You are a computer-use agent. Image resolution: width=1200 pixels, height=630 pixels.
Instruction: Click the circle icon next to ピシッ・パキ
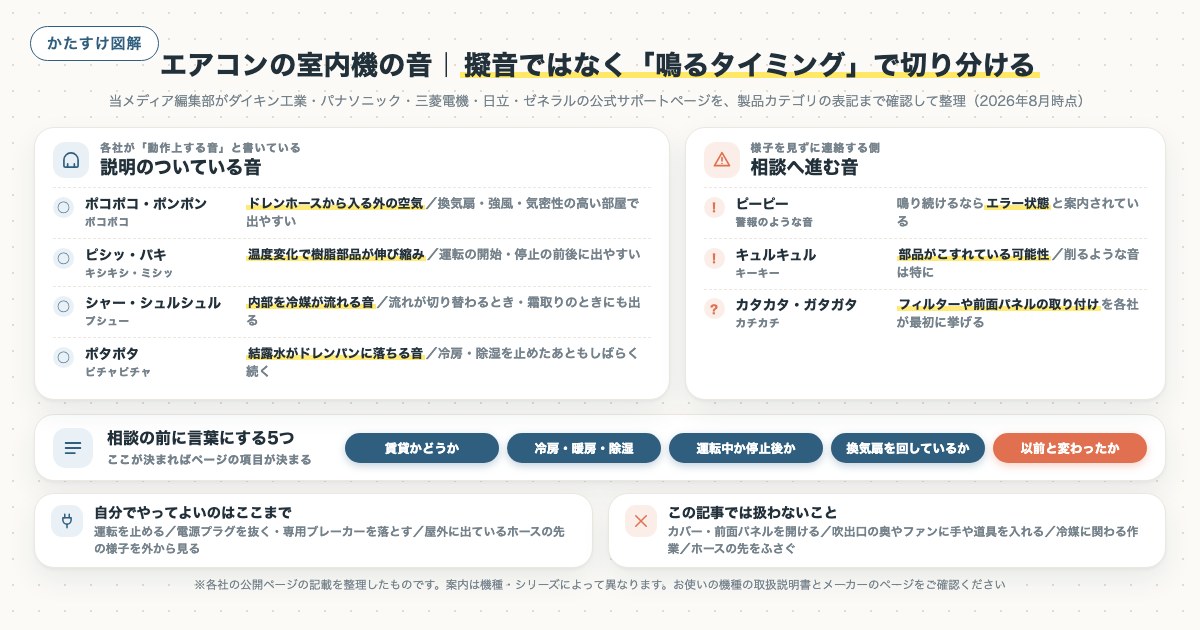pos(64,258)
